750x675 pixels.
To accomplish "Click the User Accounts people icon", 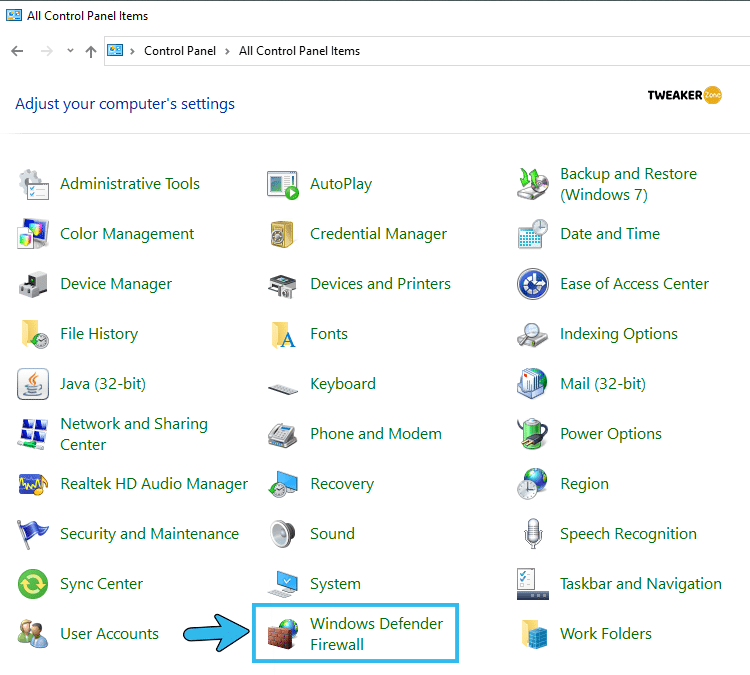I will coord(33,634).
